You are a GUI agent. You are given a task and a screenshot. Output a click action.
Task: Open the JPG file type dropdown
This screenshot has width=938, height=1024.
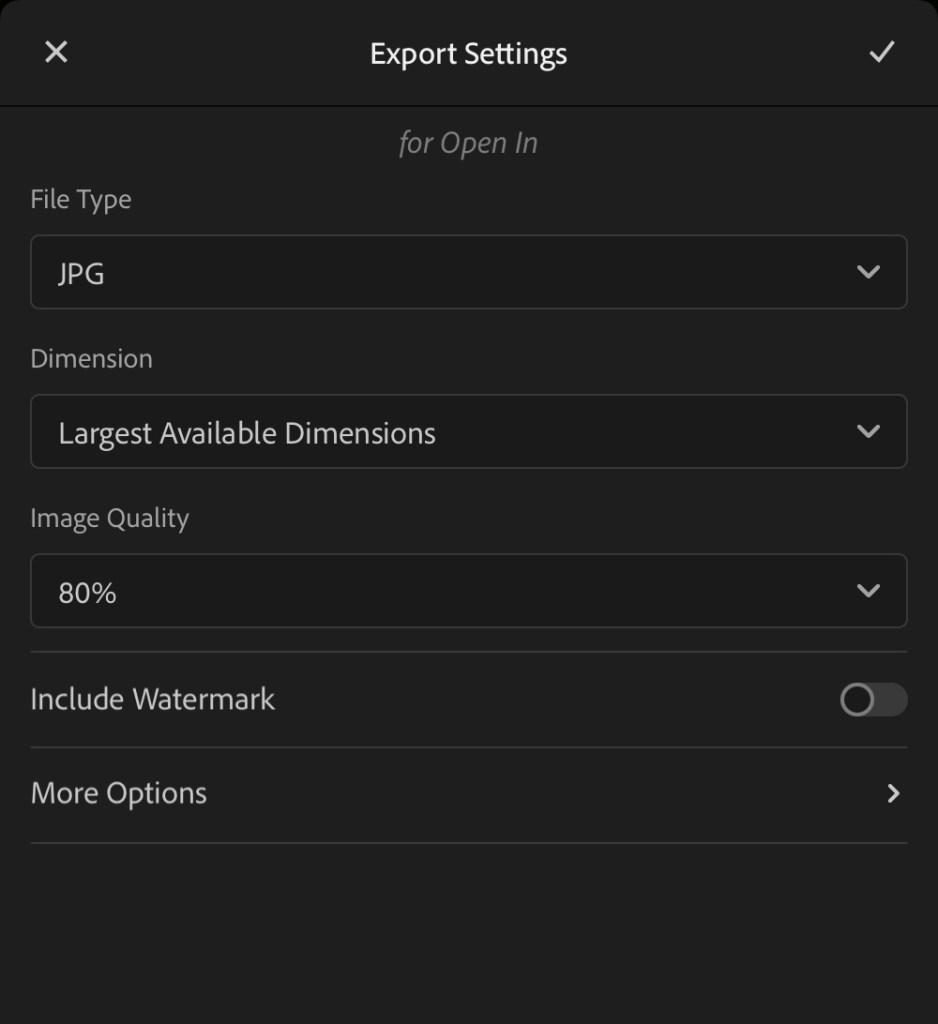468,272
